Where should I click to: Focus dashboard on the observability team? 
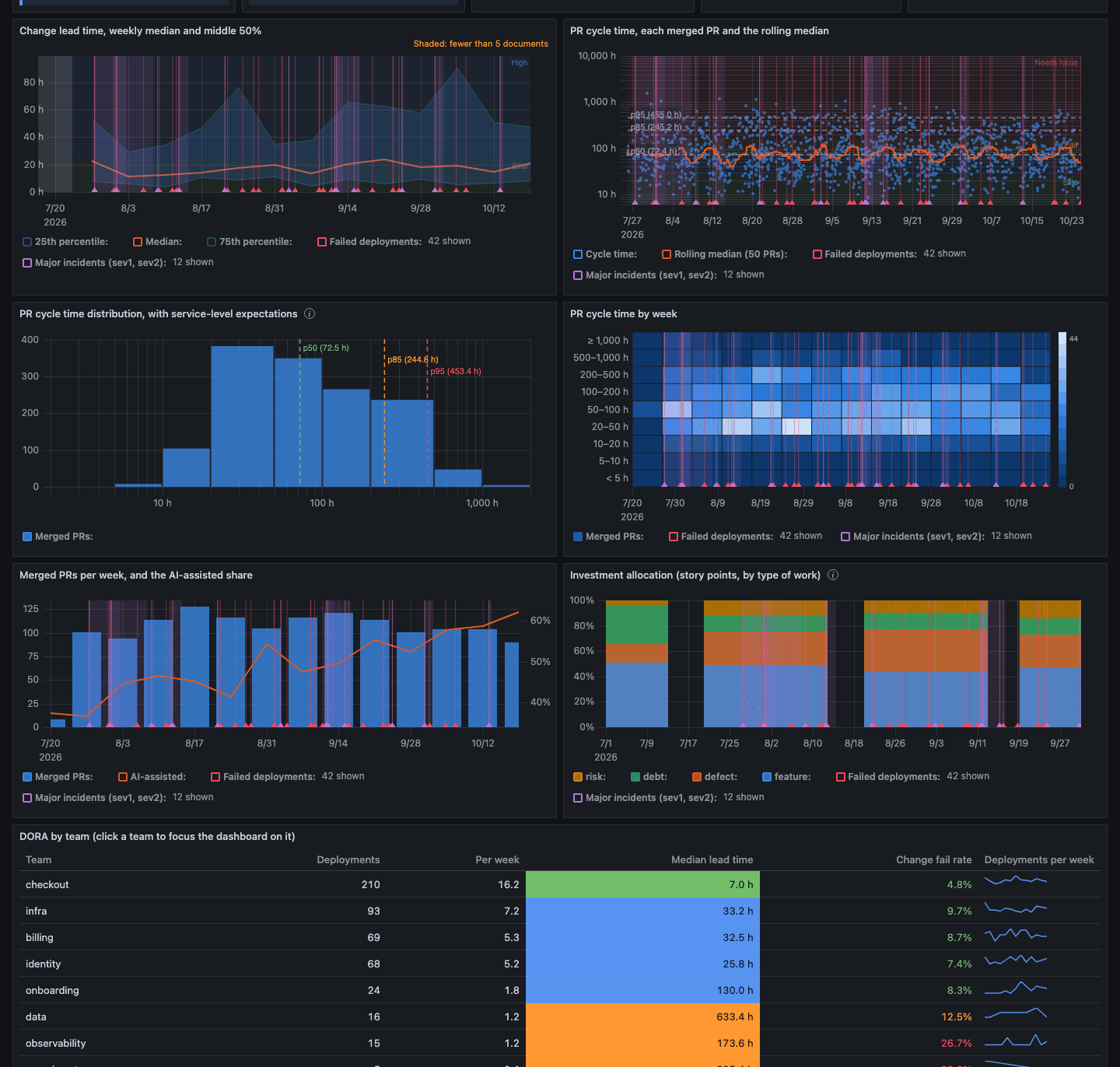(55, 1043)
